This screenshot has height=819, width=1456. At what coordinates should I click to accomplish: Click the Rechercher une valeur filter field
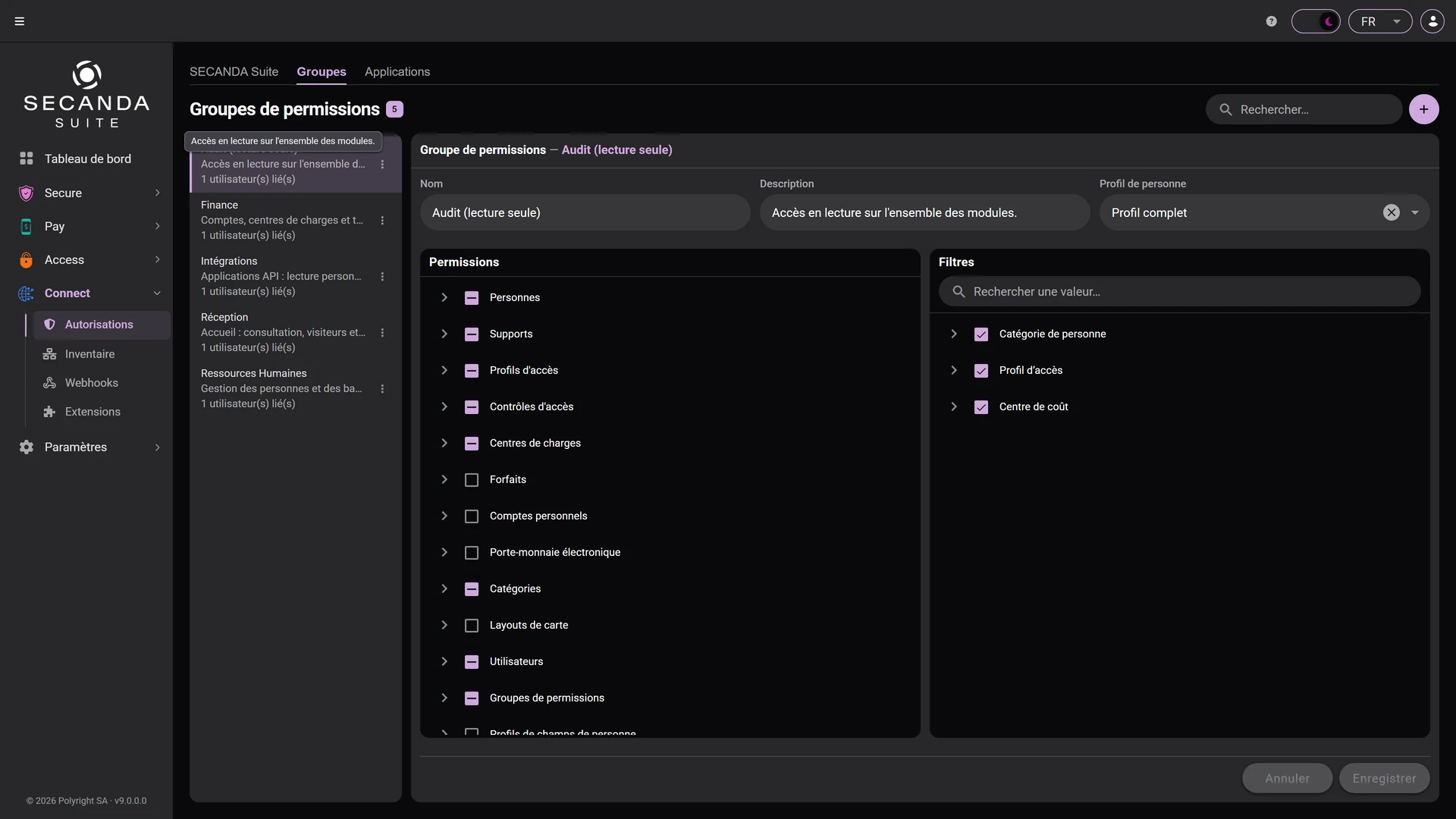pyautogui.click(x=1179, y=291)
